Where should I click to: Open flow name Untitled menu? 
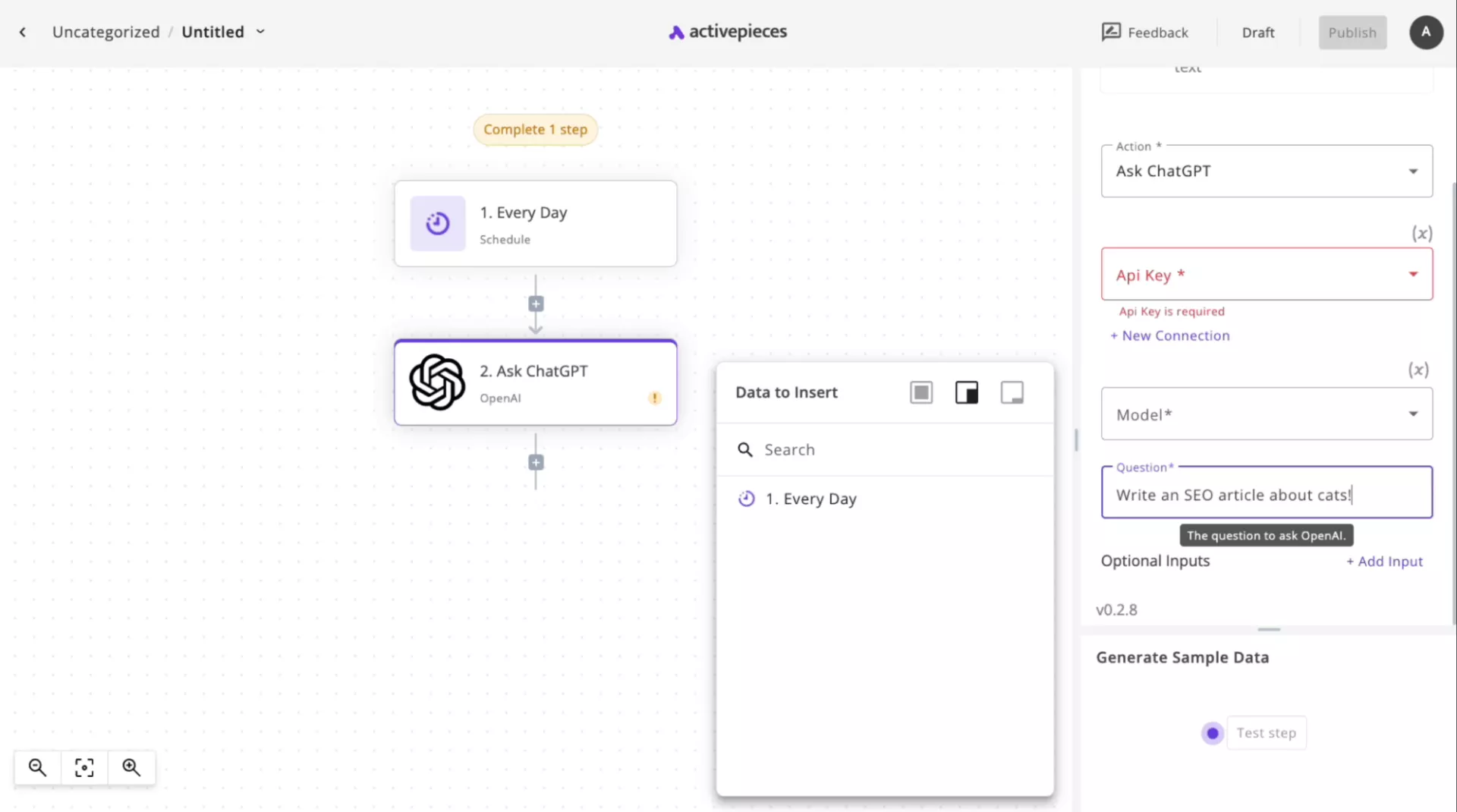point(260,32)
